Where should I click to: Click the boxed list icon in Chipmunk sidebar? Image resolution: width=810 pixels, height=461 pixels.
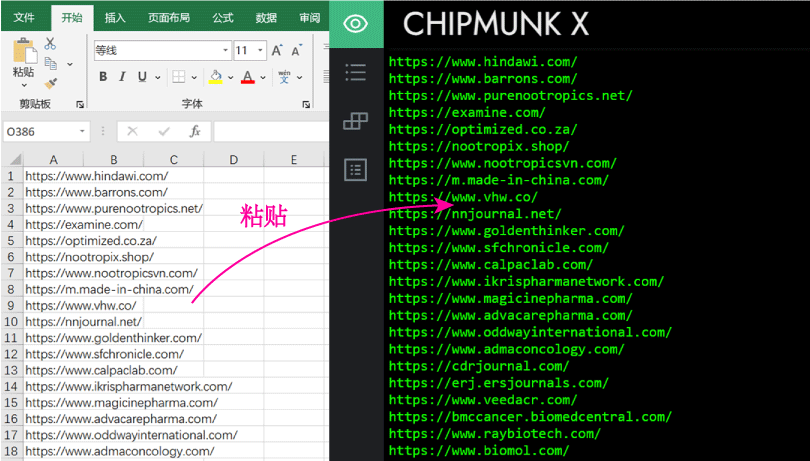355,170
